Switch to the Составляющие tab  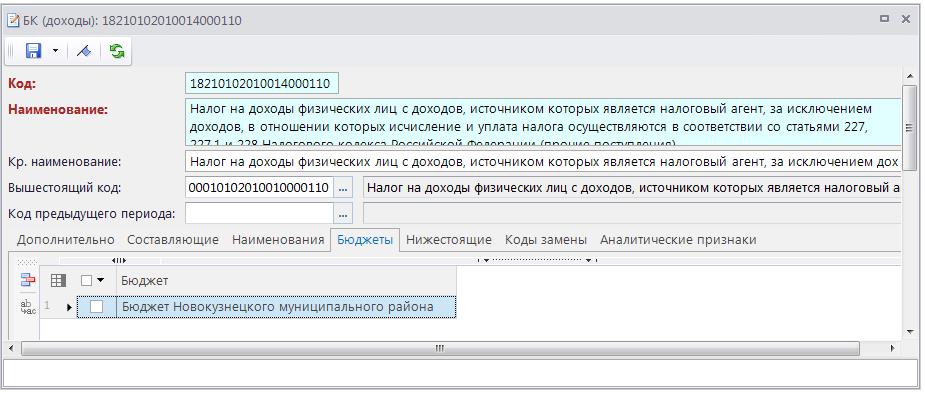tap(173, 240)
